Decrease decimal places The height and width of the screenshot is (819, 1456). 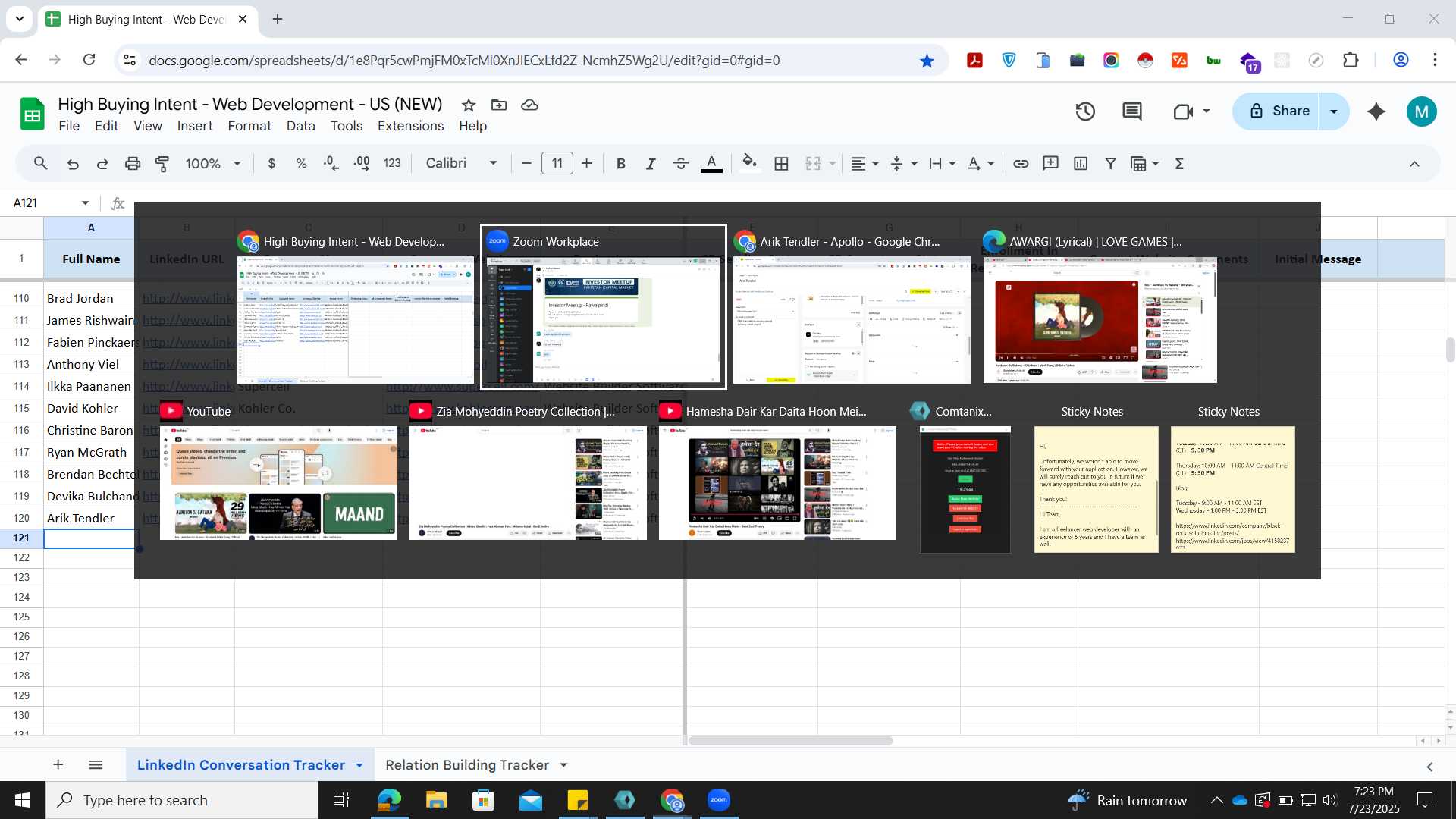331,163
